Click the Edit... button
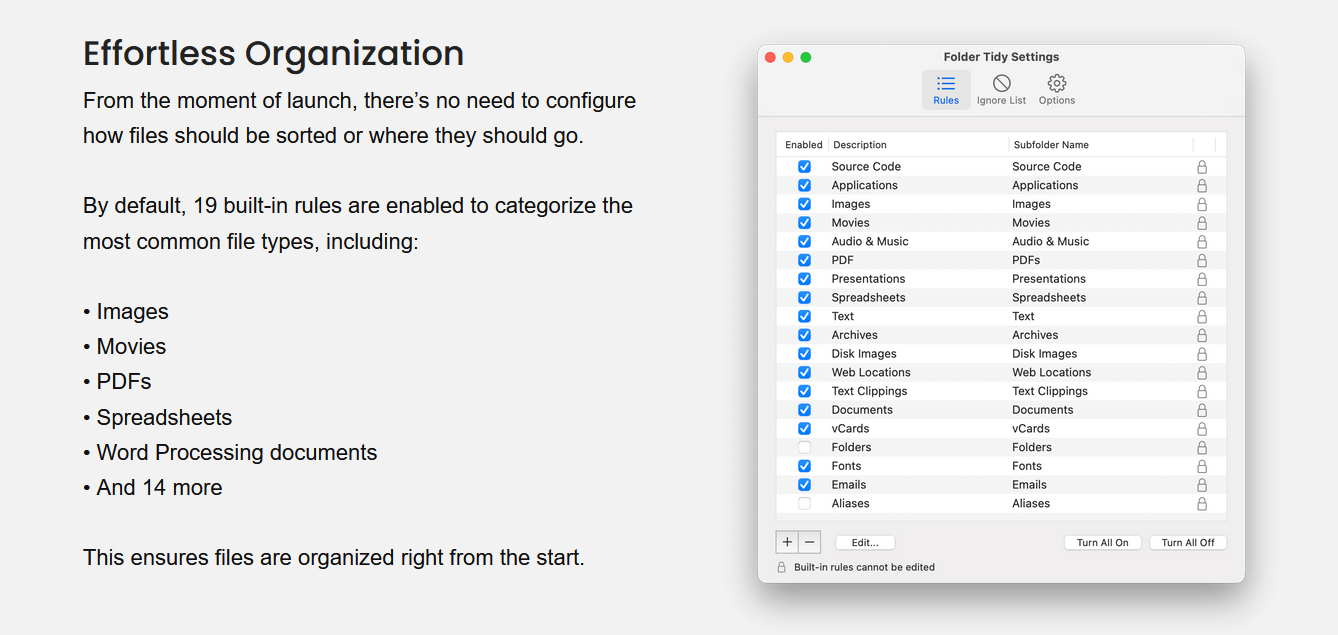 [865, 542]
